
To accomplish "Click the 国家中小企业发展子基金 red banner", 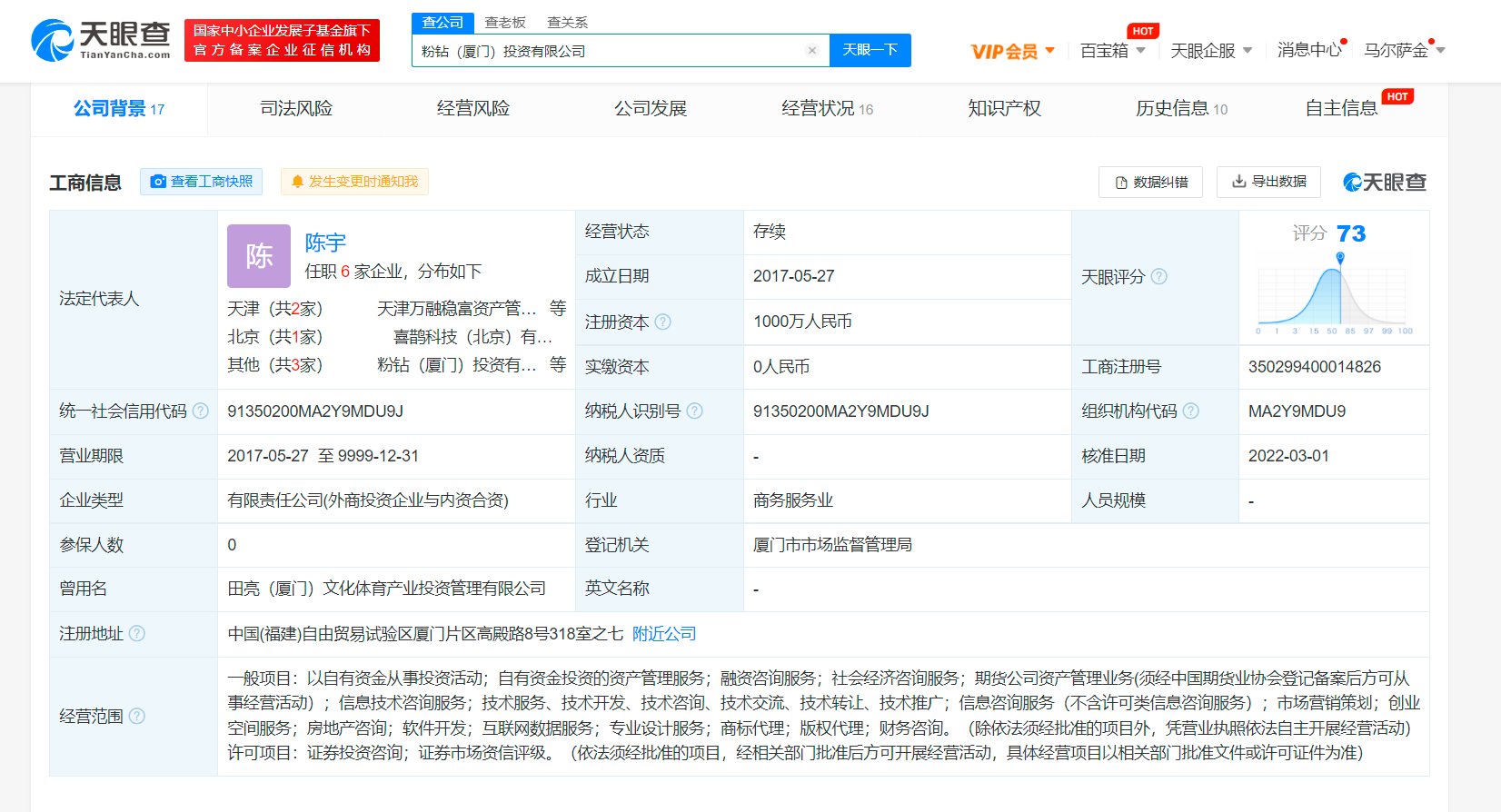I will click(x=282, y=41).
